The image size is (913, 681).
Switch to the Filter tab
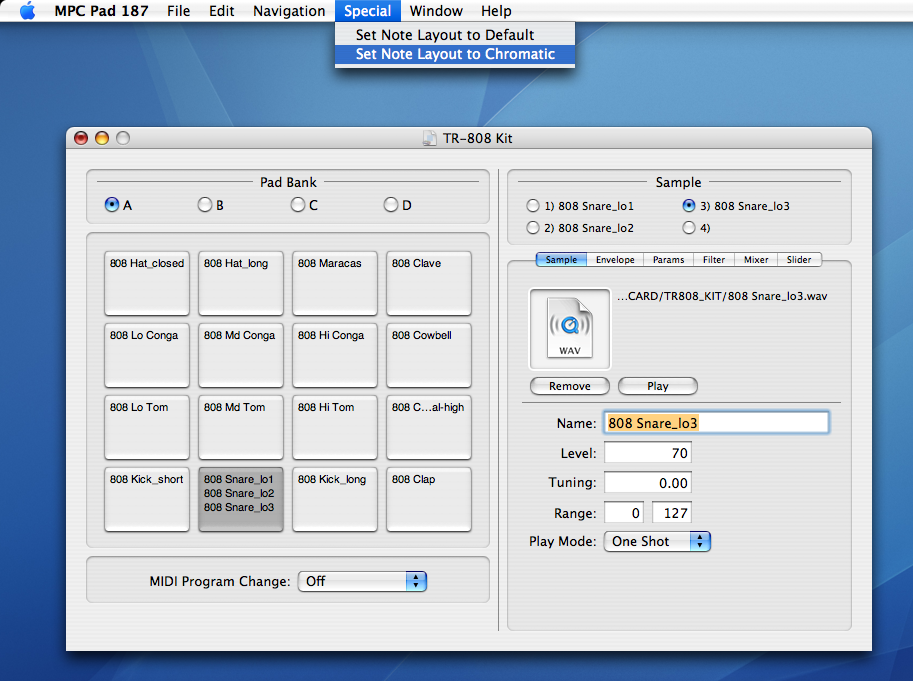[714, 260]
